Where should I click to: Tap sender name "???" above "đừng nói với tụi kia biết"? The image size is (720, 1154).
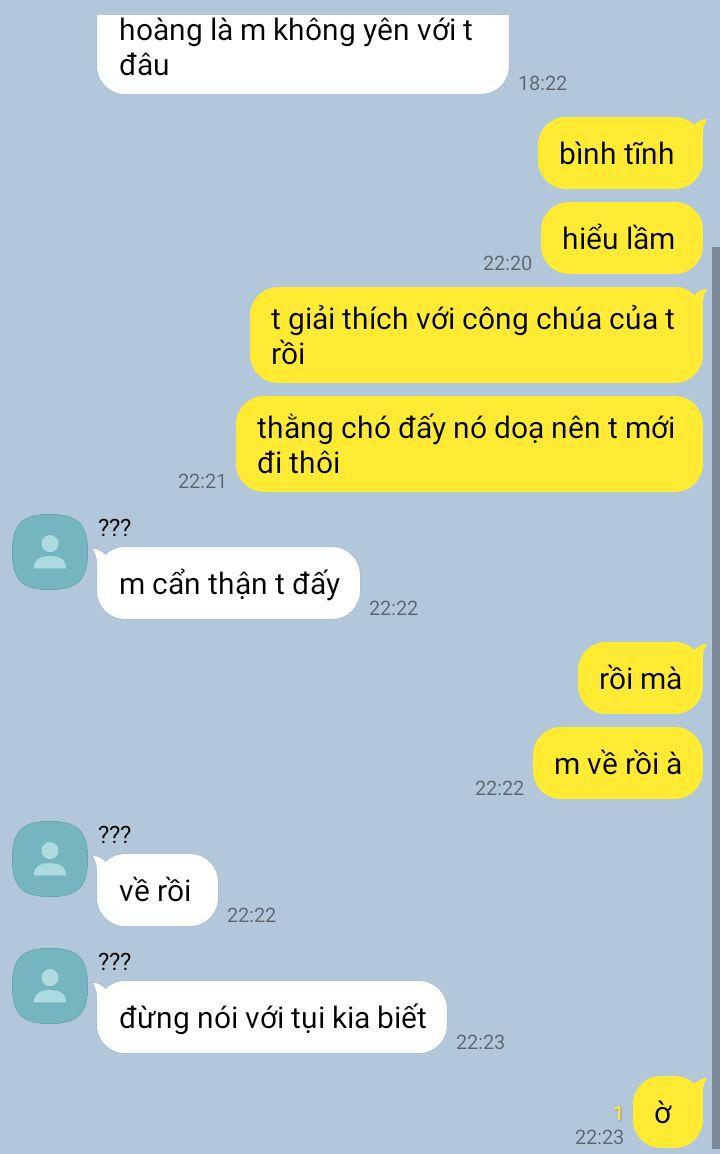[x=114, y=962]
